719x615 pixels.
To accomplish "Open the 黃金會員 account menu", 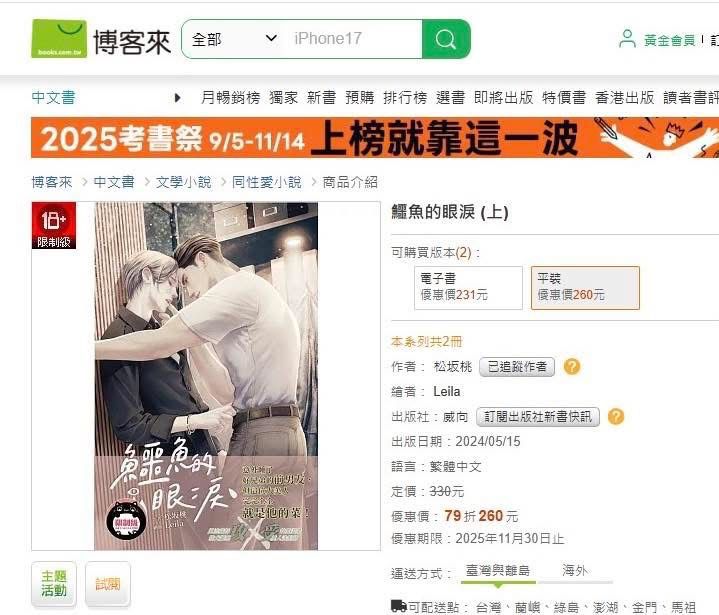I will coord(669,40).
